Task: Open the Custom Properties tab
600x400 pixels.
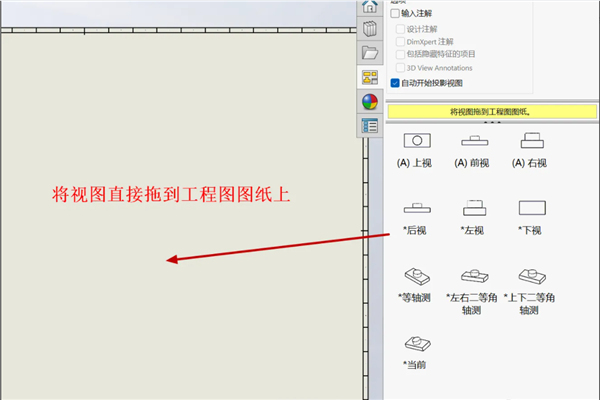Action: pos(369,126)
